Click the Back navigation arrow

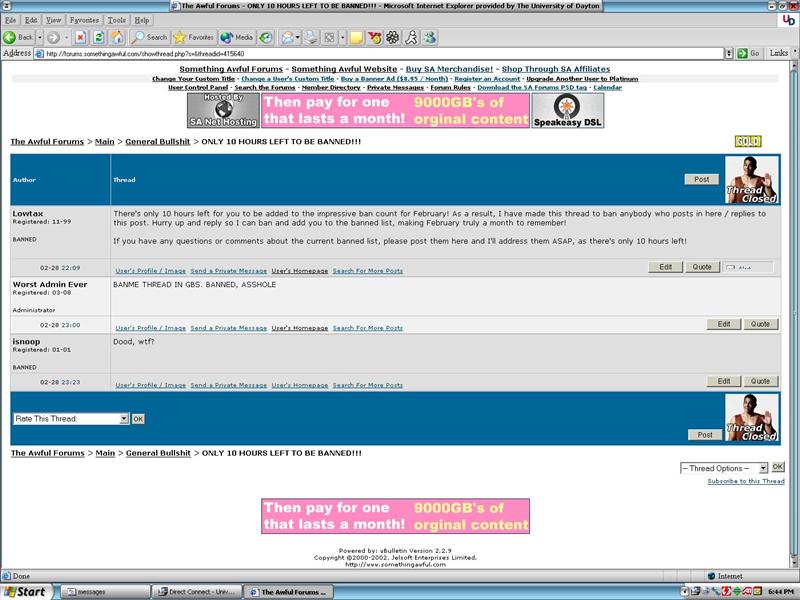[x=10, y=37]
